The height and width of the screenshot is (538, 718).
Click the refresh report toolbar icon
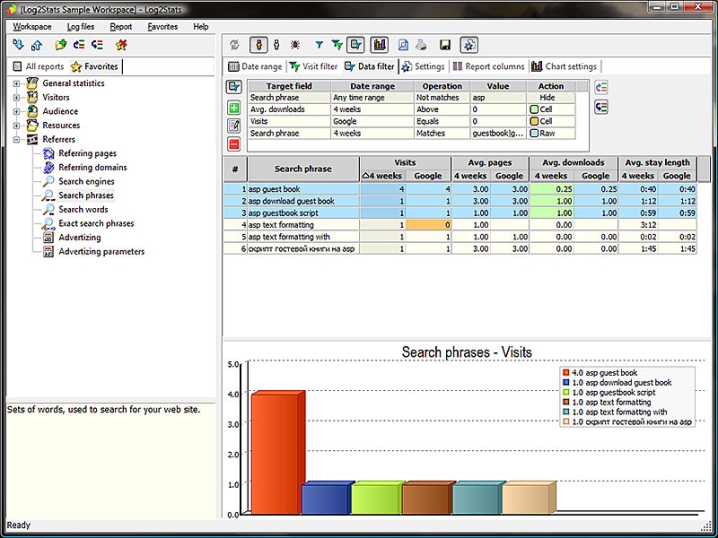click(235, 45)
